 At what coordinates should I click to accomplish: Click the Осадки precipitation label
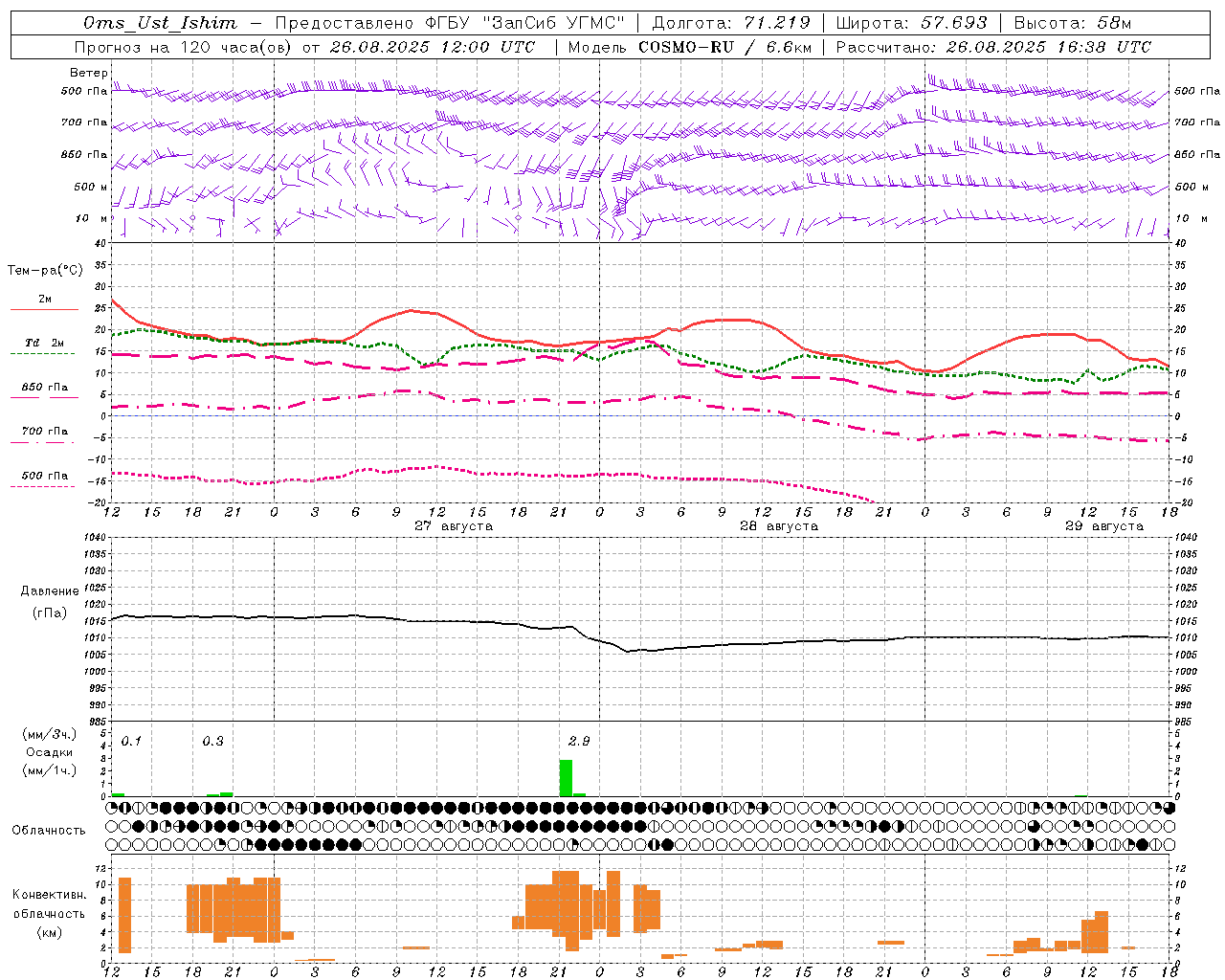coord(50,752)
